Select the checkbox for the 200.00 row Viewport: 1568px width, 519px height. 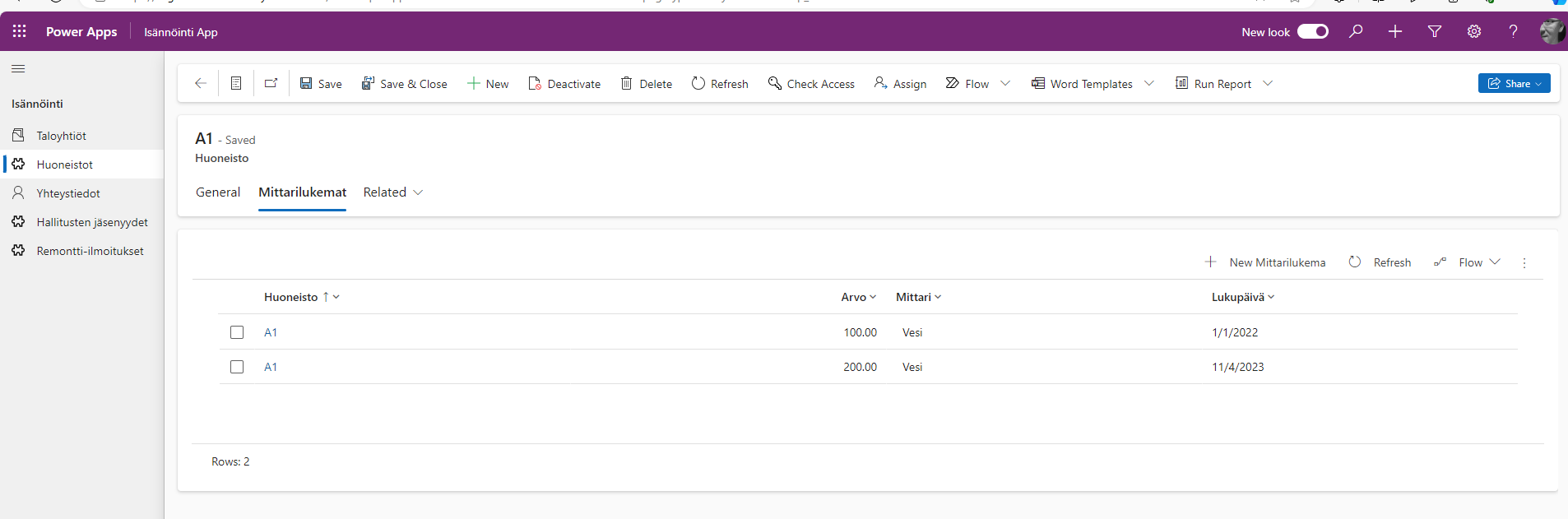(x=237, y=367)
